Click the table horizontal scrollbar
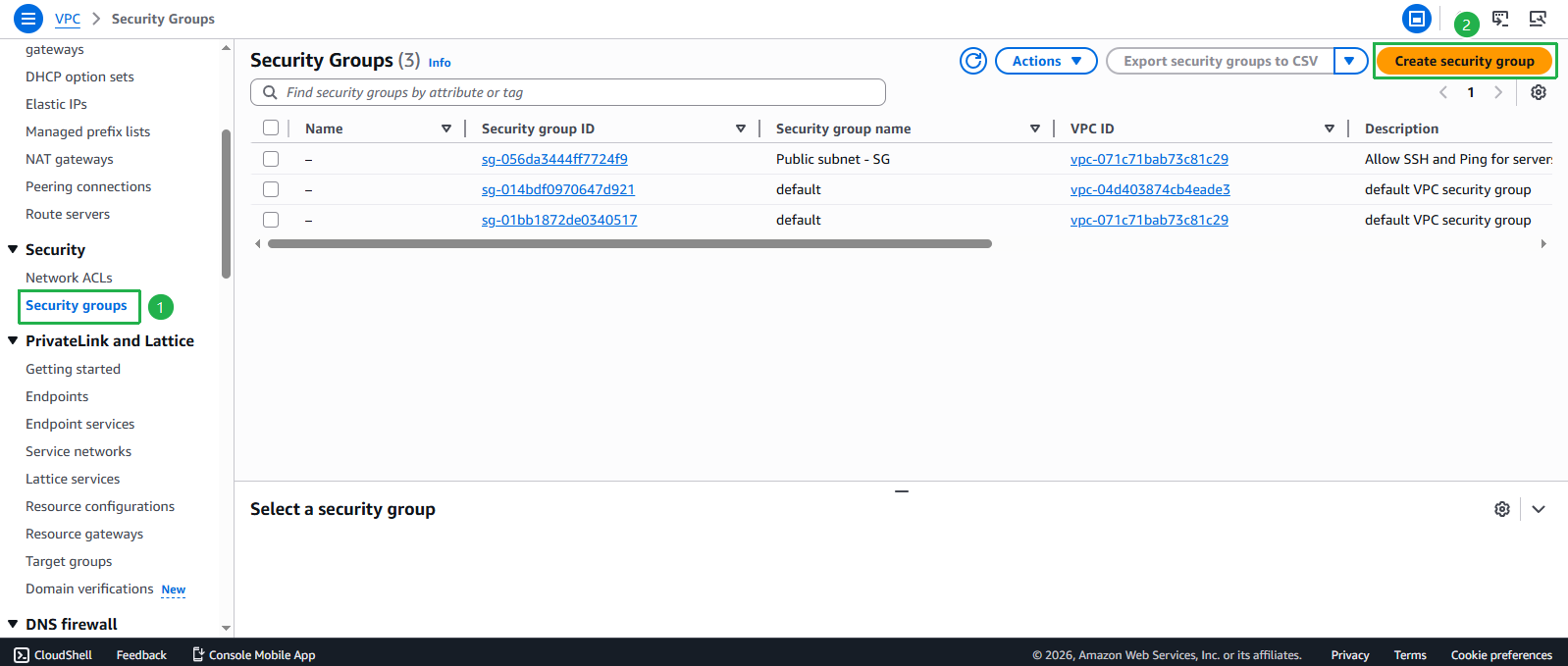The height and width of the screenshot is (666, 1568). click(630, 244)
